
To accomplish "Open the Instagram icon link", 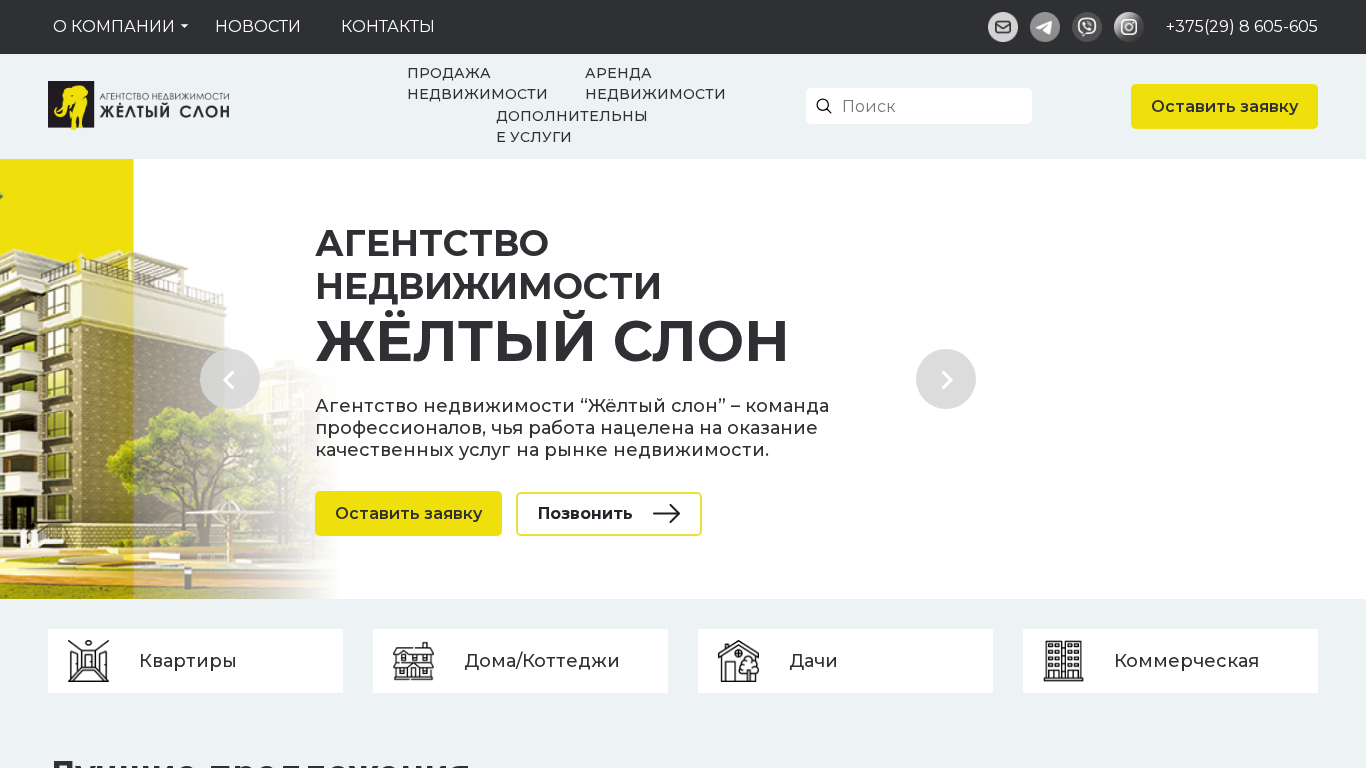I will [1129, 27].
